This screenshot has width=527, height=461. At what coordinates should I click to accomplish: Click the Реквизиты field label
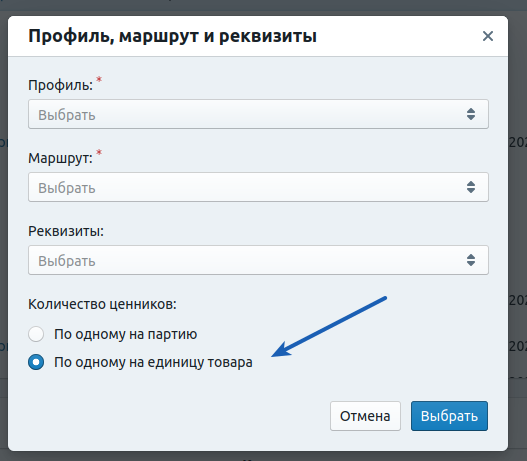[66, 231]
